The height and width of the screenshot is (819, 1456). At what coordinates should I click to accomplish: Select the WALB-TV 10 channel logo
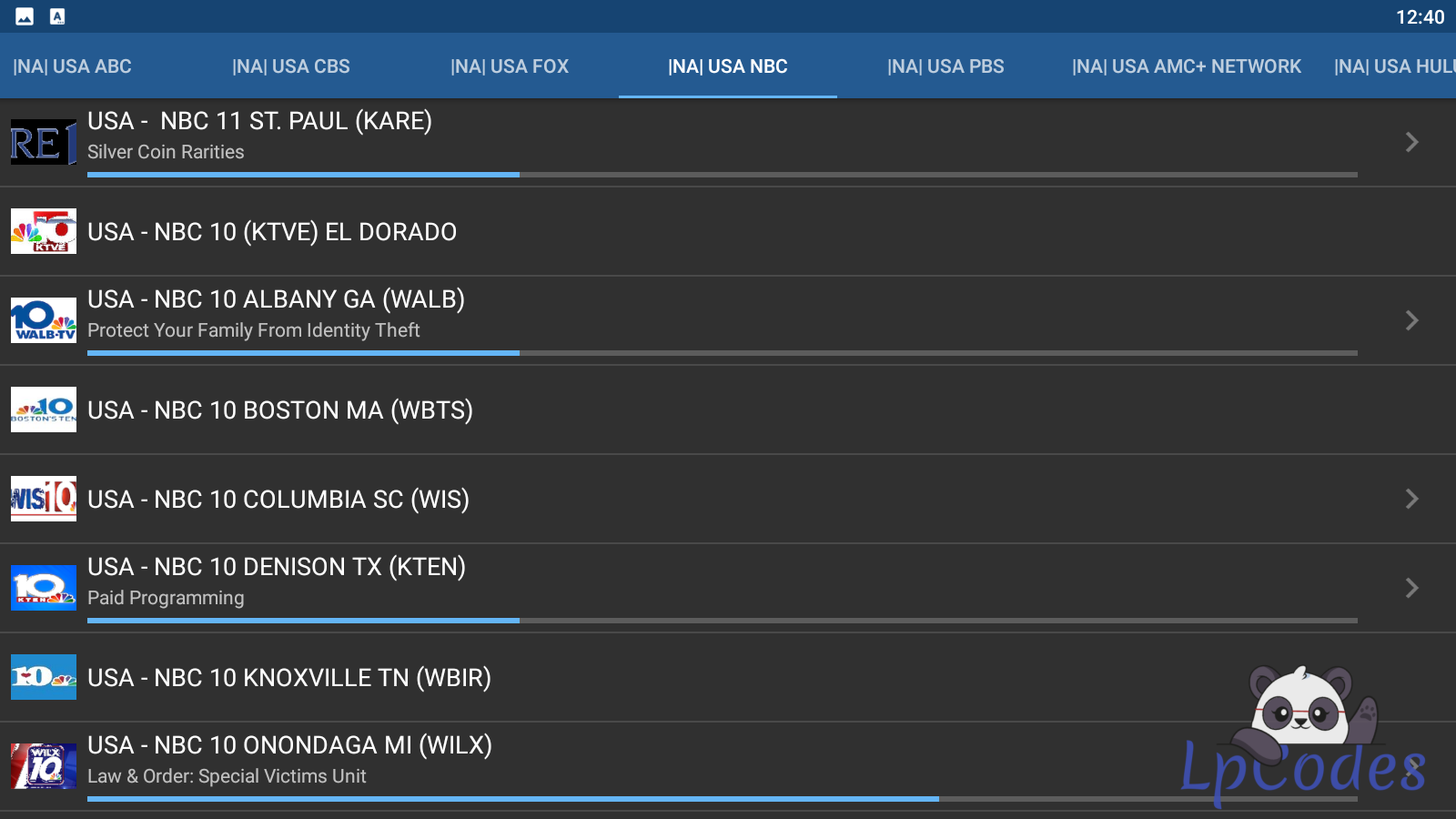pos(43,320)
